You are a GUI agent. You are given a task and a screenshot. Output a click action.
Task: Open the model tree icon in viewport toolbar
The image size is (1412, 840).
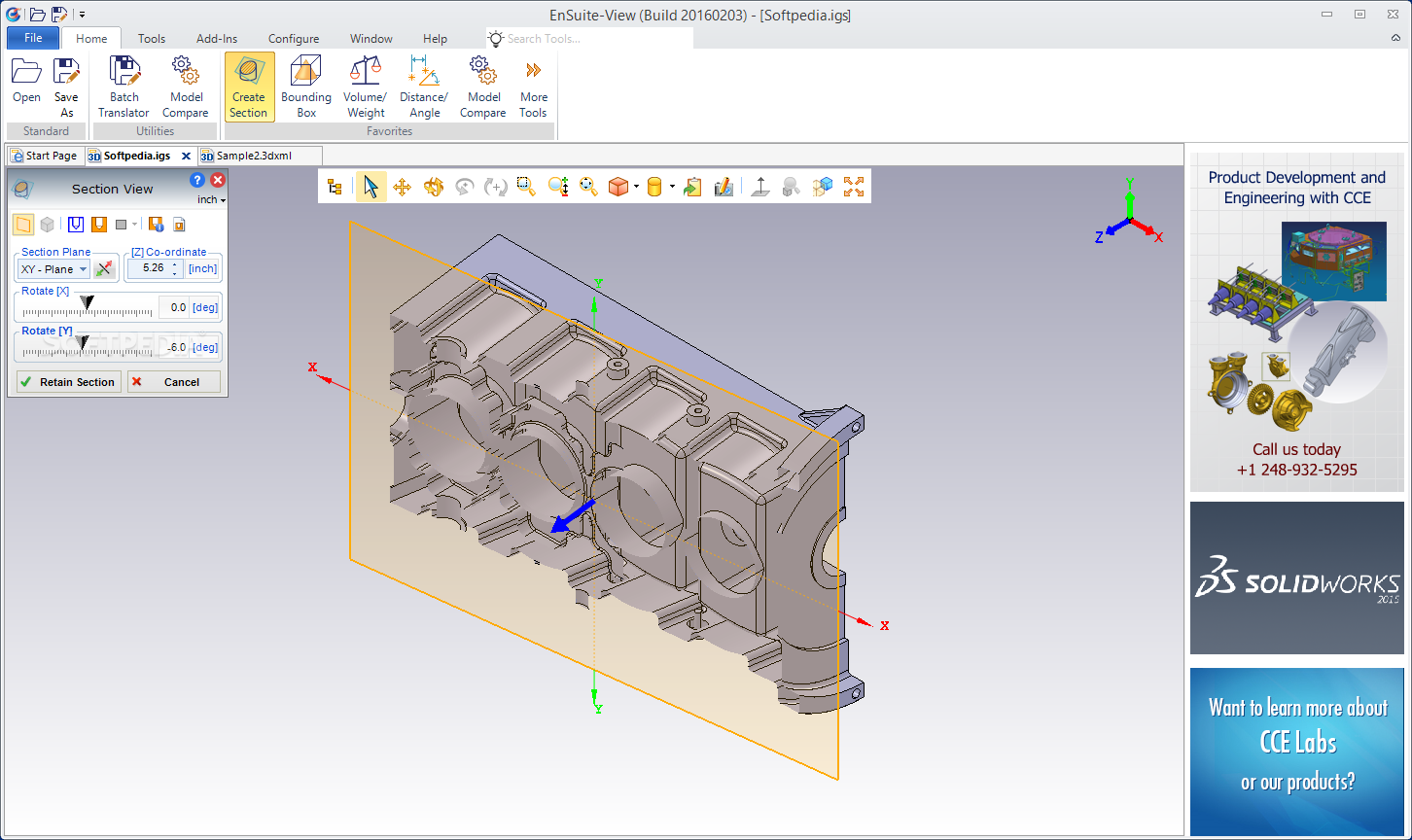click(335, 187)
